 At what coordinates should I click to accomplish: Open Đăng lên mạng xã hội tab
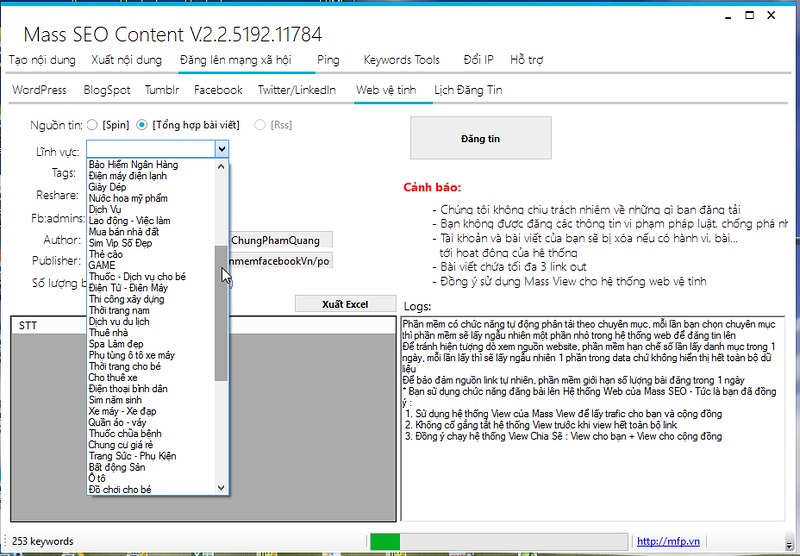point(236,60)
